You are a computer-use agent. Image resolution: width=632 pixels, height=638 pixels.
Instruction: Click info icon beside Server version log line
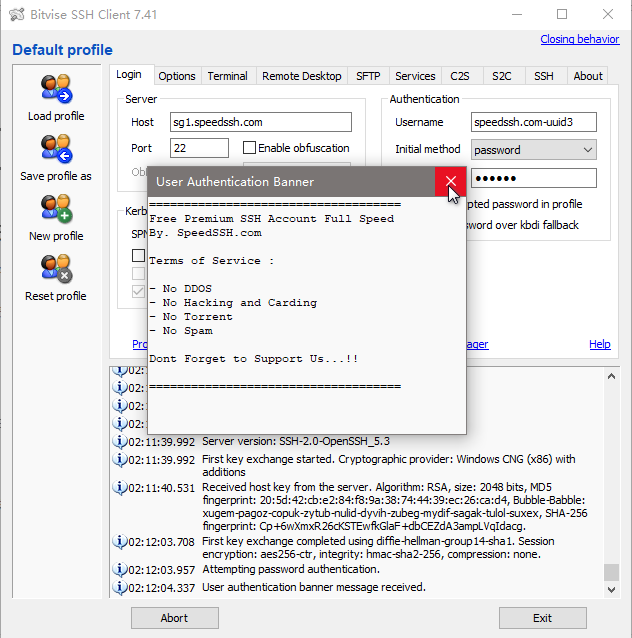tap(120, 441)
